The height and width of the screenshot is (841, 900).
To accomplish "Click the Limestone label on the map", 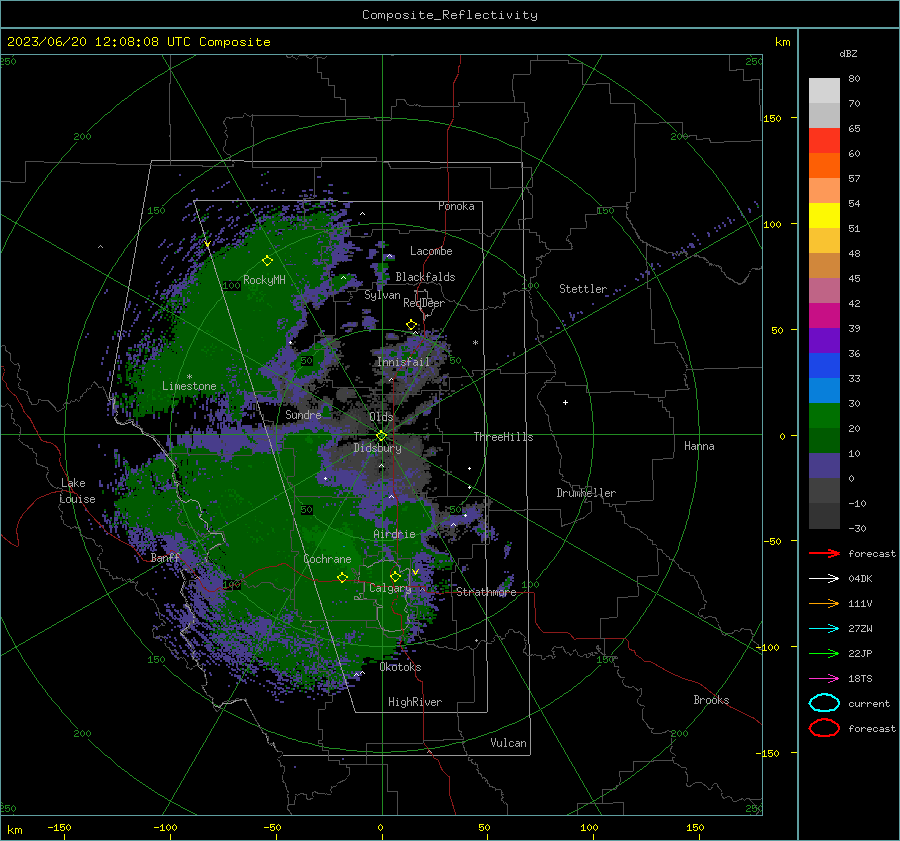I will pyautogui.click(x=189, y=386).
